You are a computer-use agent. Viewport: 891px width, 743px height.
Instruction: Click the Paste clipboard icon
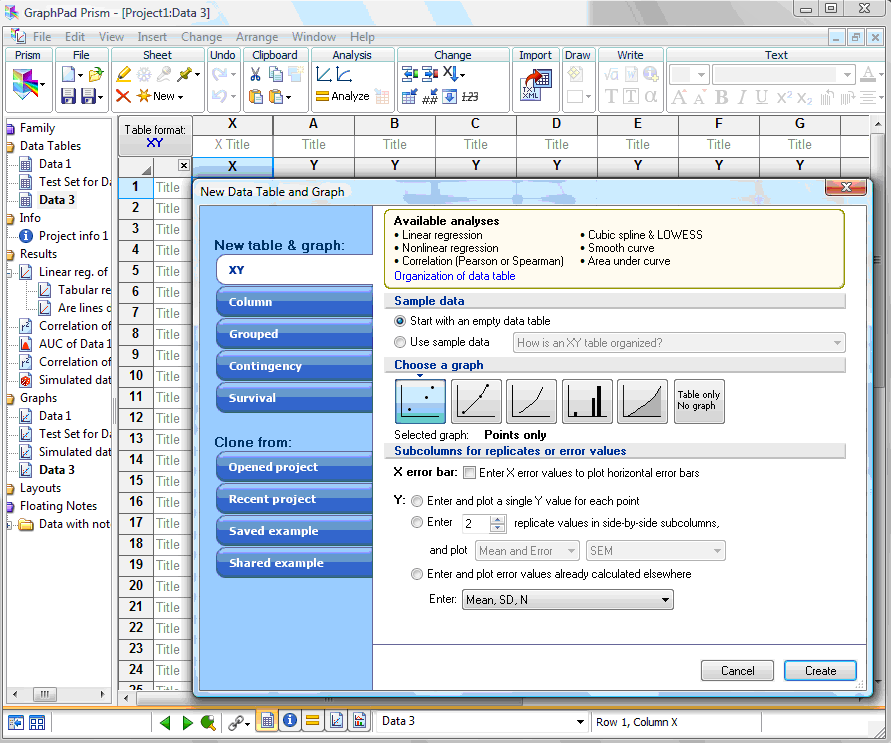pos(256,97)
